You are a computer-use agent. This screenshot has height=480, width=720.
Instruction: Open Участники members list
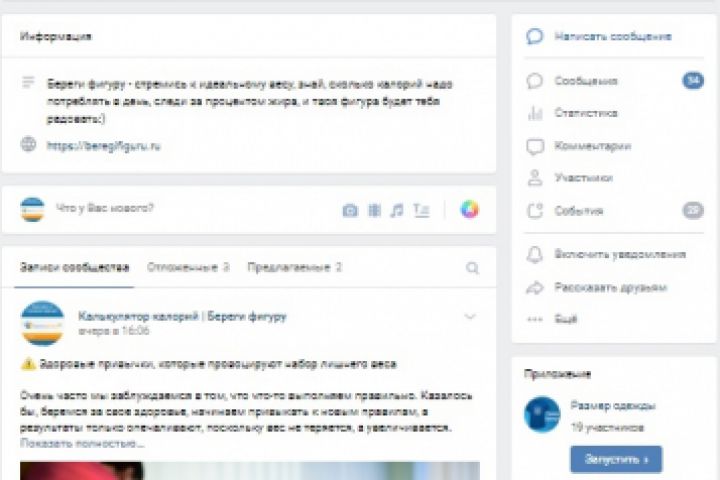pyautogui.click(x=614, y=178)
